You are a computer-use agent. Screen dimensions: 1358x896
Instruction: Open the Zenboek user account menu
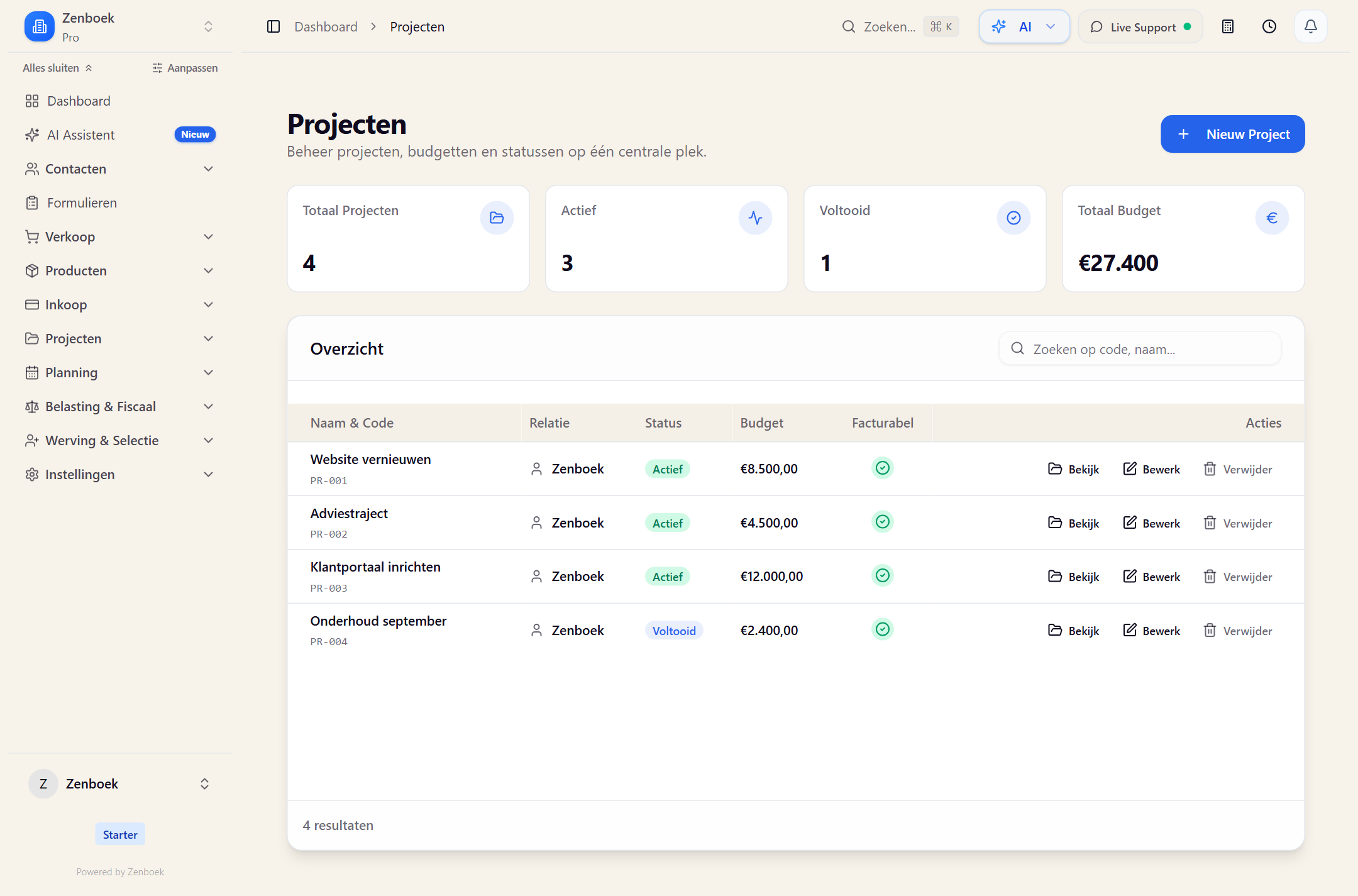pos(119,783)
